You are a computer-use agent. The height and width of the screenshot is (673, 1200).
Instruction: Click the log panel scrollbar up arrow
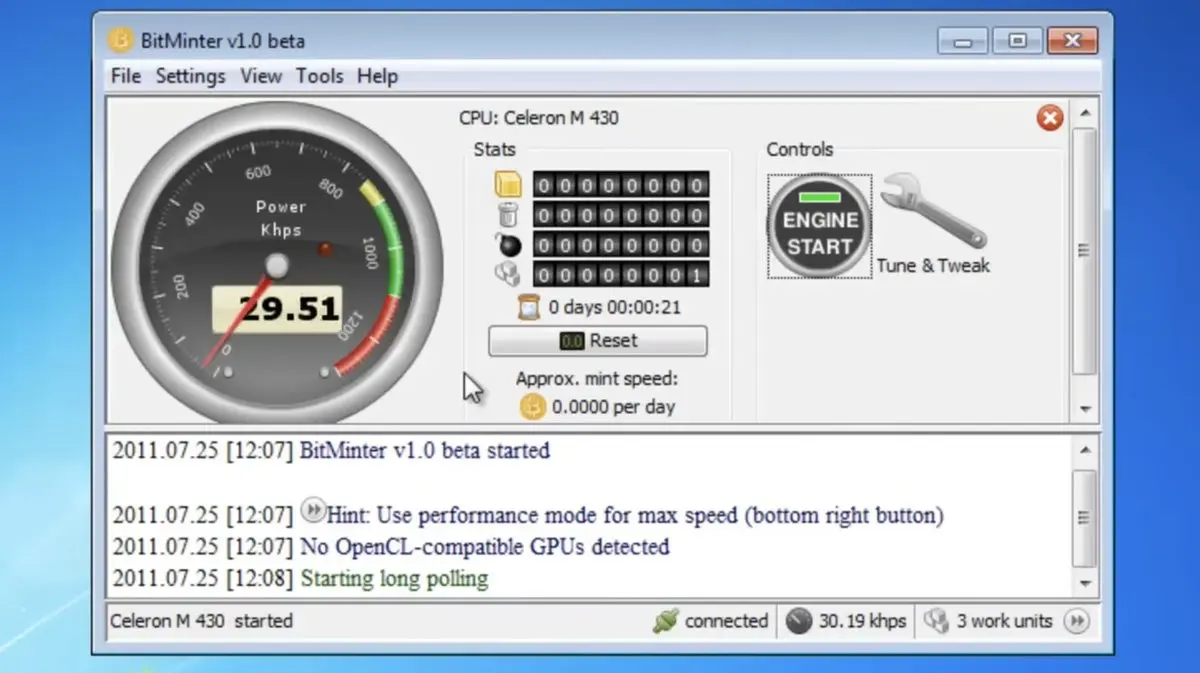(1085, 450)
